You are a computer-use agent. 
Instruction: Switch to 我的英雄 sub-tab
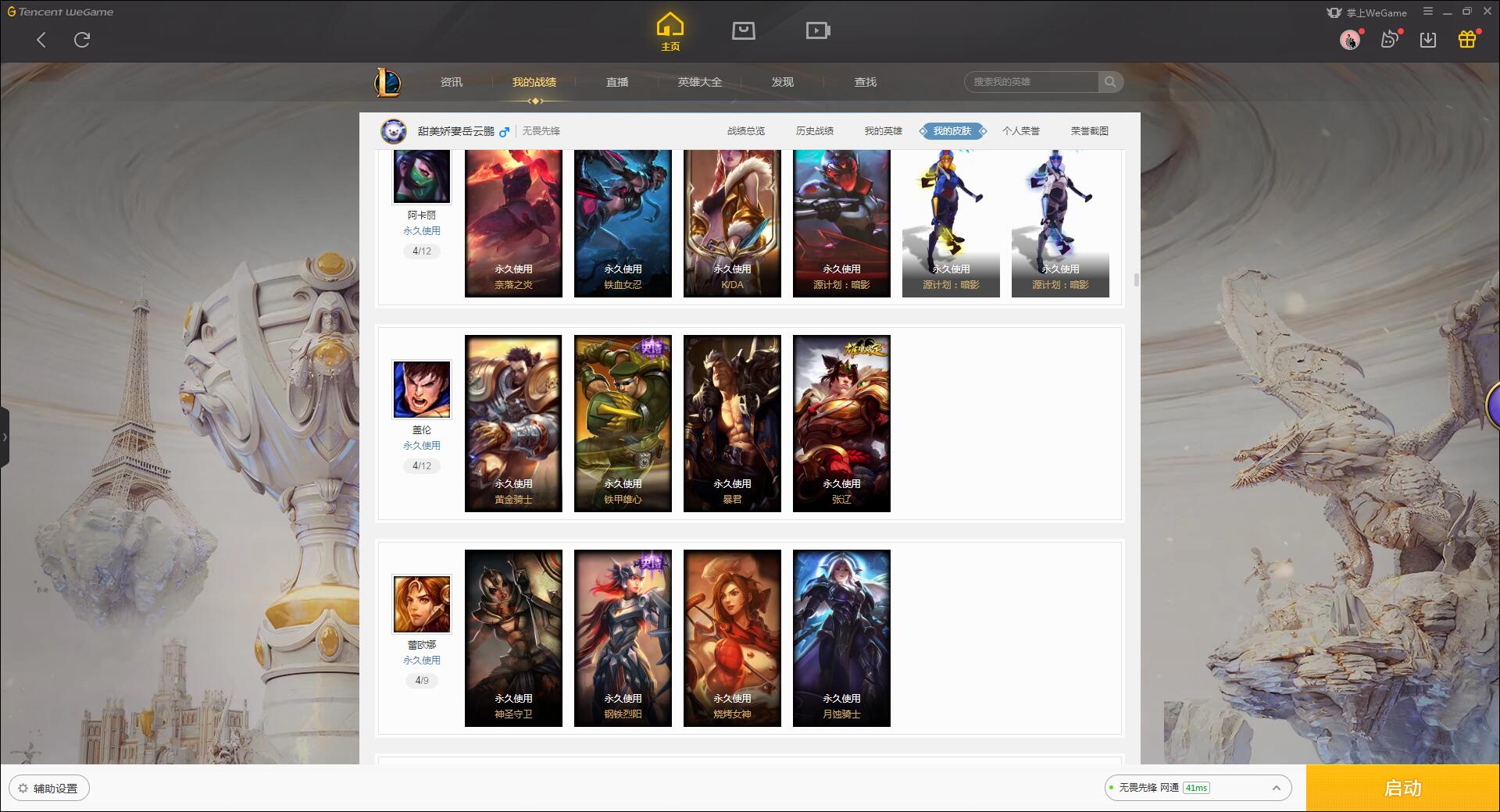click(884, 131)
